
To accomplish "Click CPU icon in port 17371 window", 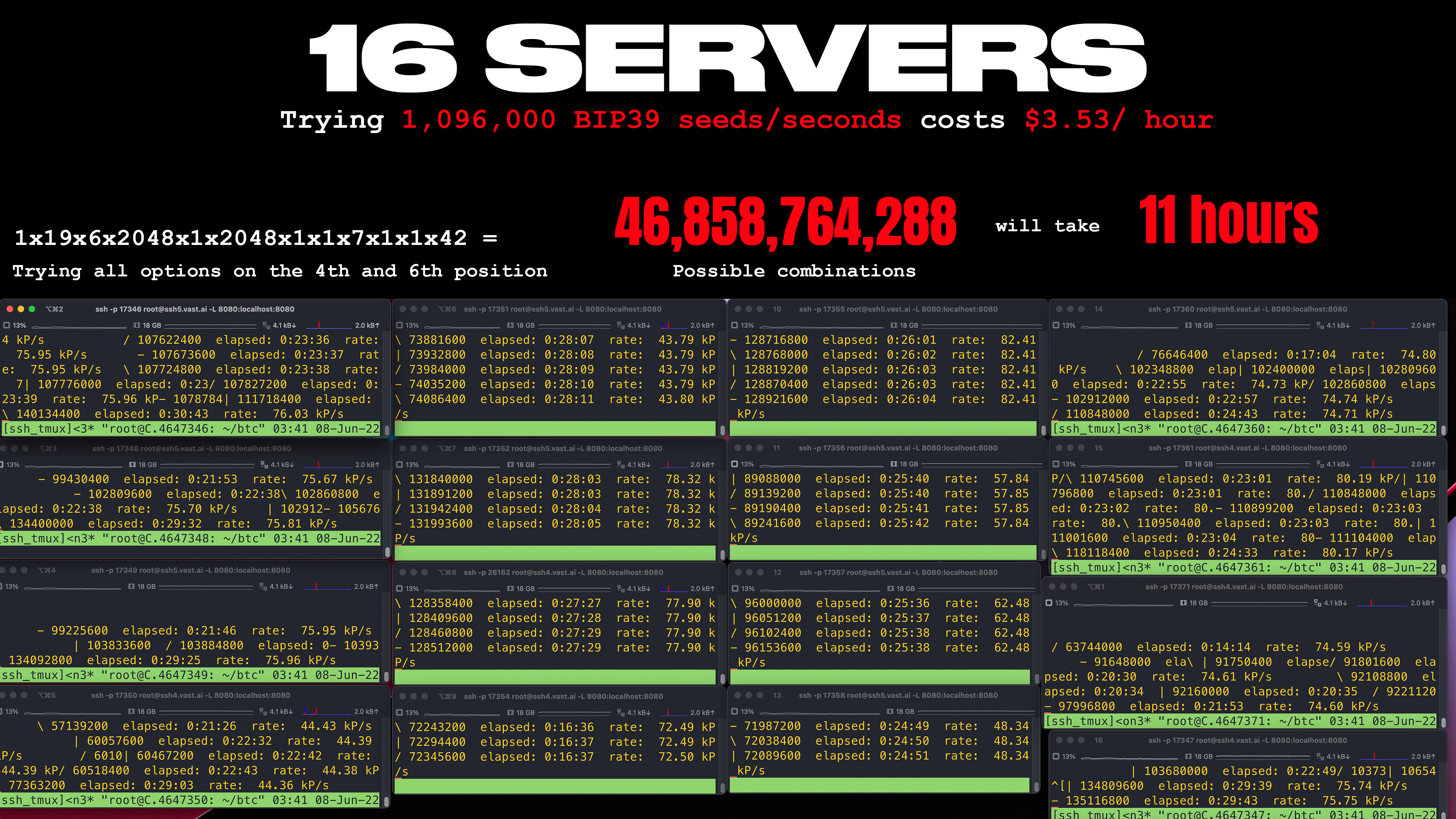I will [1049, 603].
